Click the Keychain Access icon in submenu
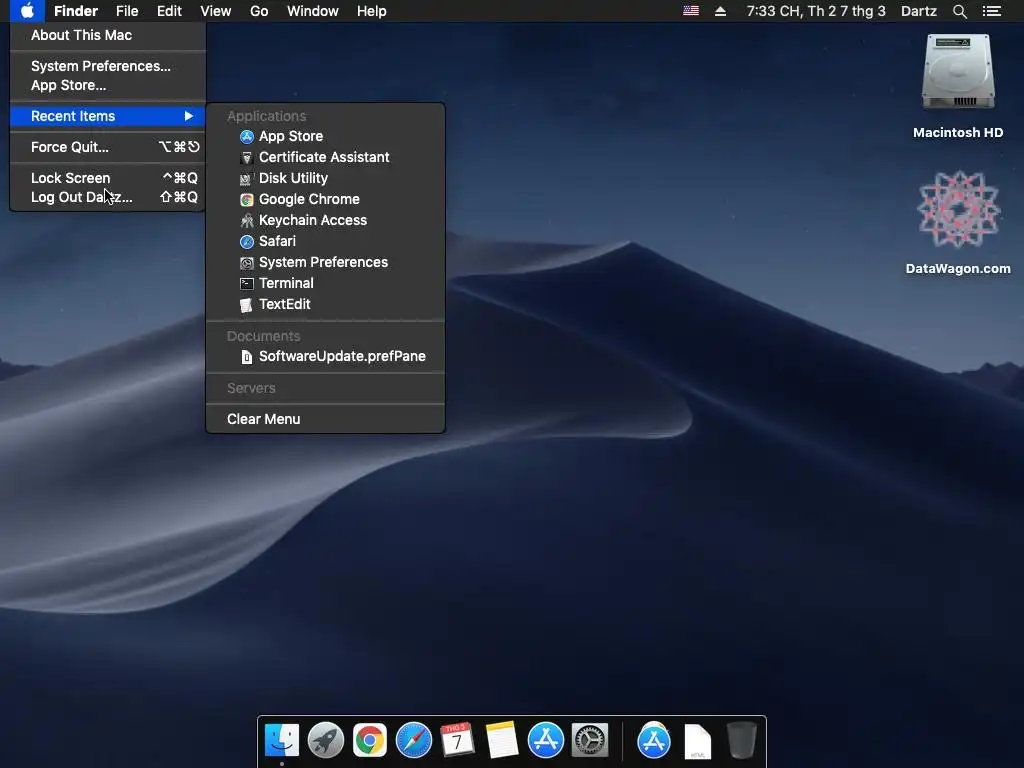The image size is (1024, 768). click(246, 221)
